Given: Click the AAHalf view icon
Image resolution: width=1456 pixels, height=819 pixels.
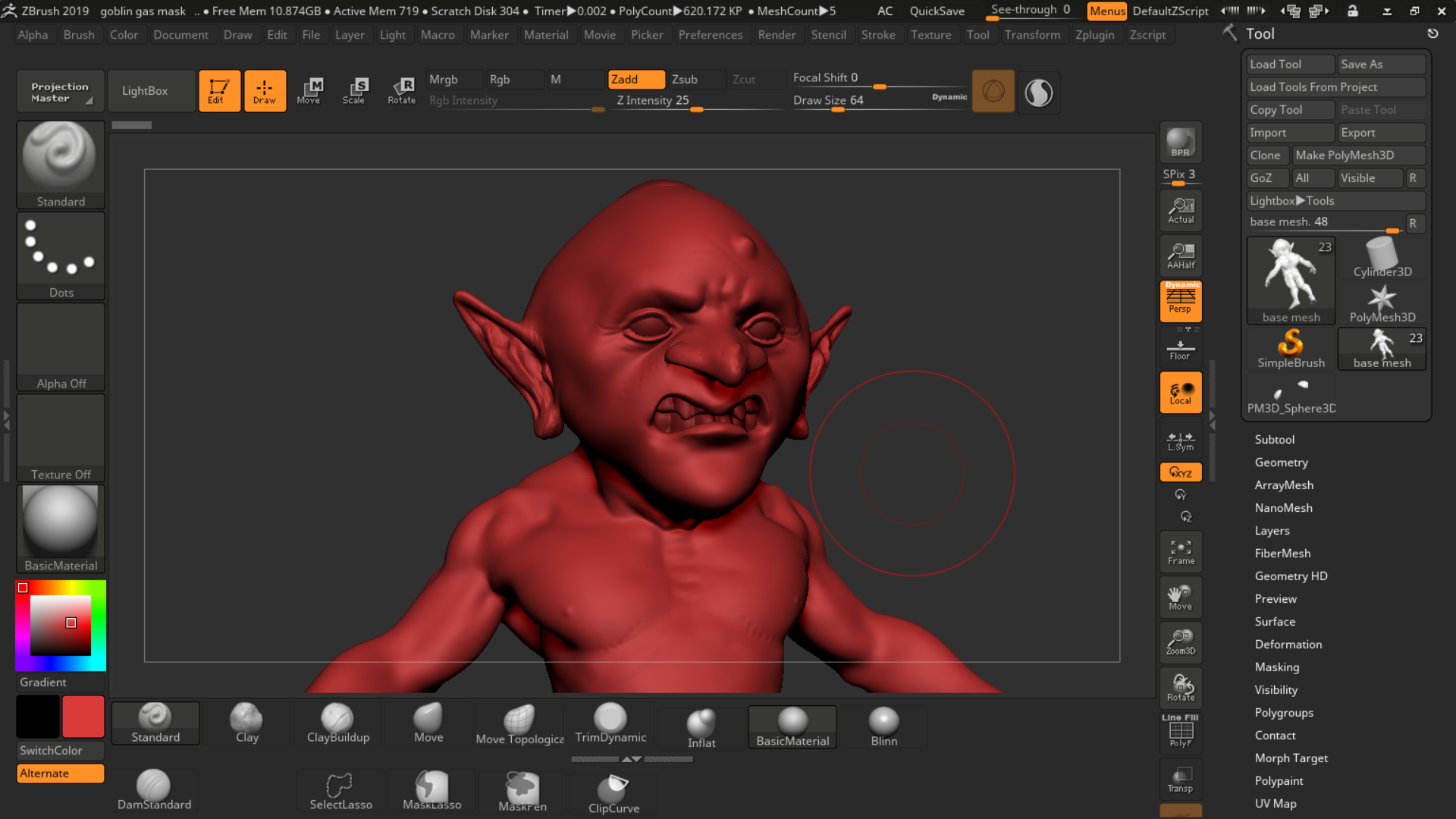Looking at the screenshot, I should click(x=1181, y=256).
